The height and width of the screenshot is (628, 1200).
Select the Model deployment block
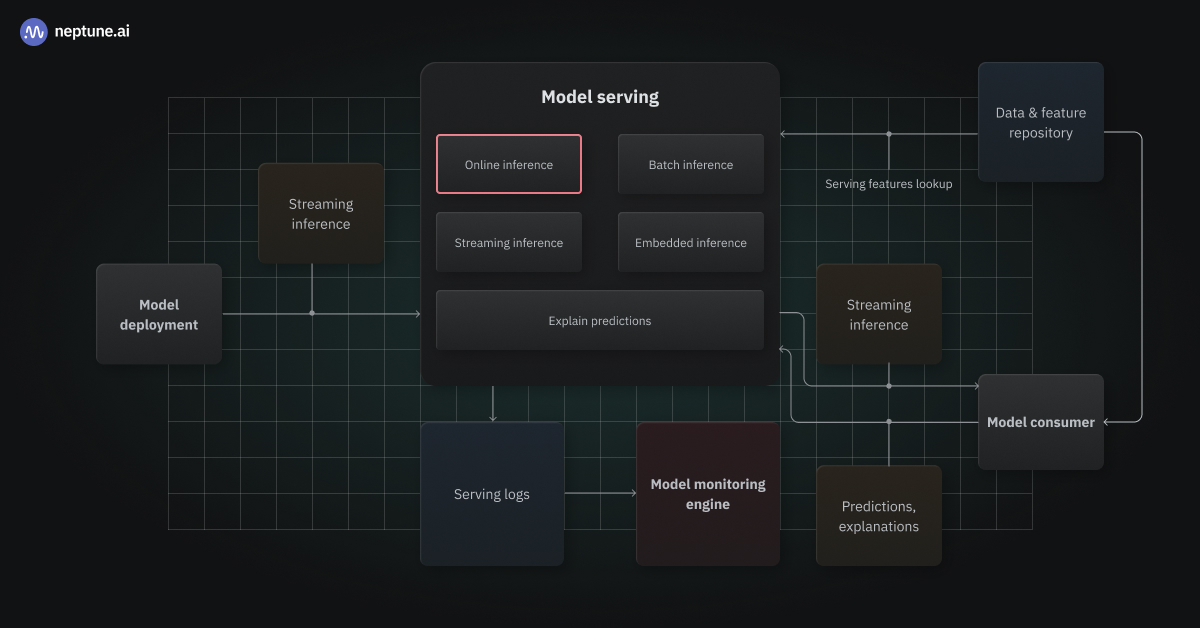tap(158, 313)
